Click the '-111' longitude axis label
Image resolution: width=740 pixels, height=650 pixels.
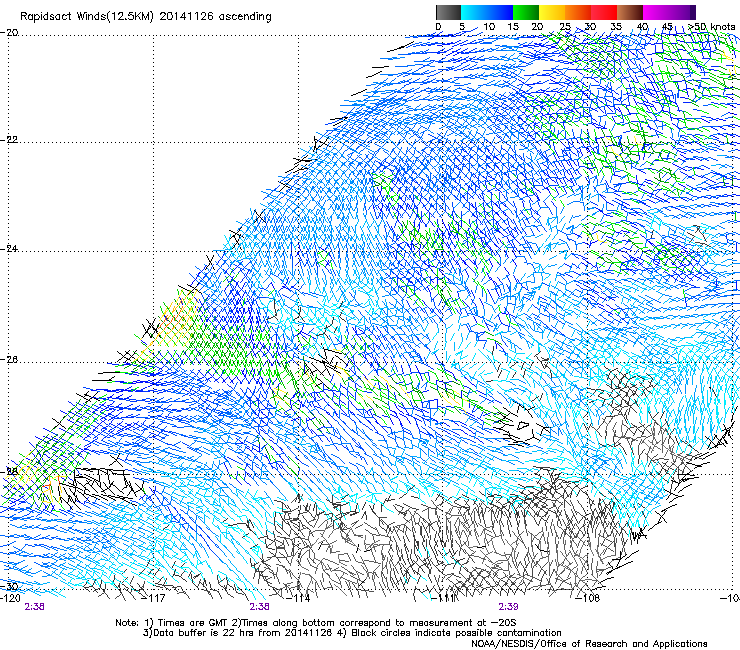coord(445,598)
